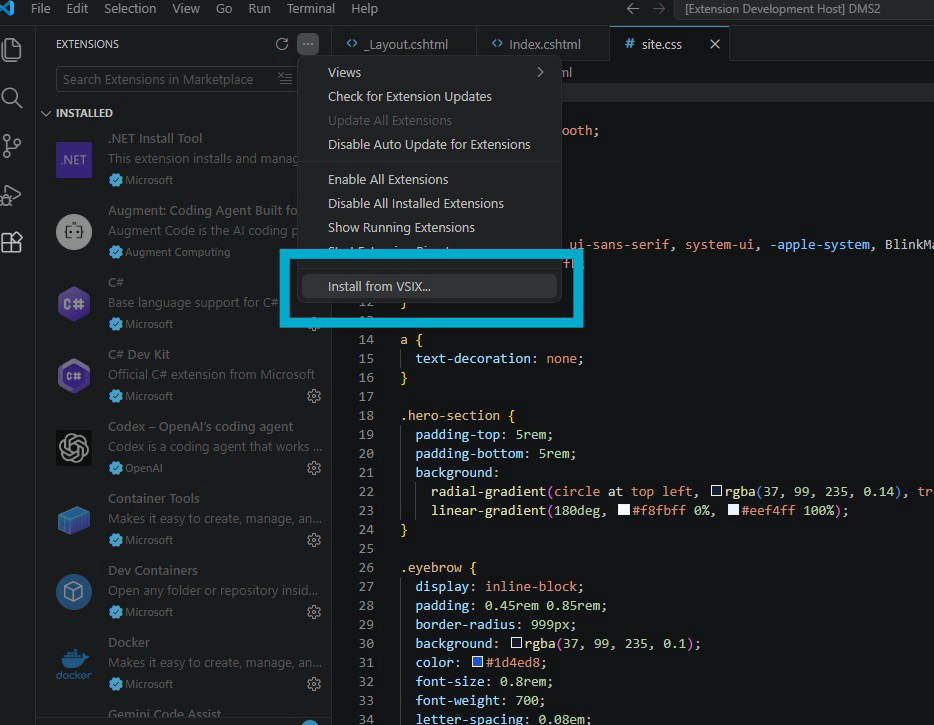
Task: Click the VS Code logo icon
Action: (7, 8)
